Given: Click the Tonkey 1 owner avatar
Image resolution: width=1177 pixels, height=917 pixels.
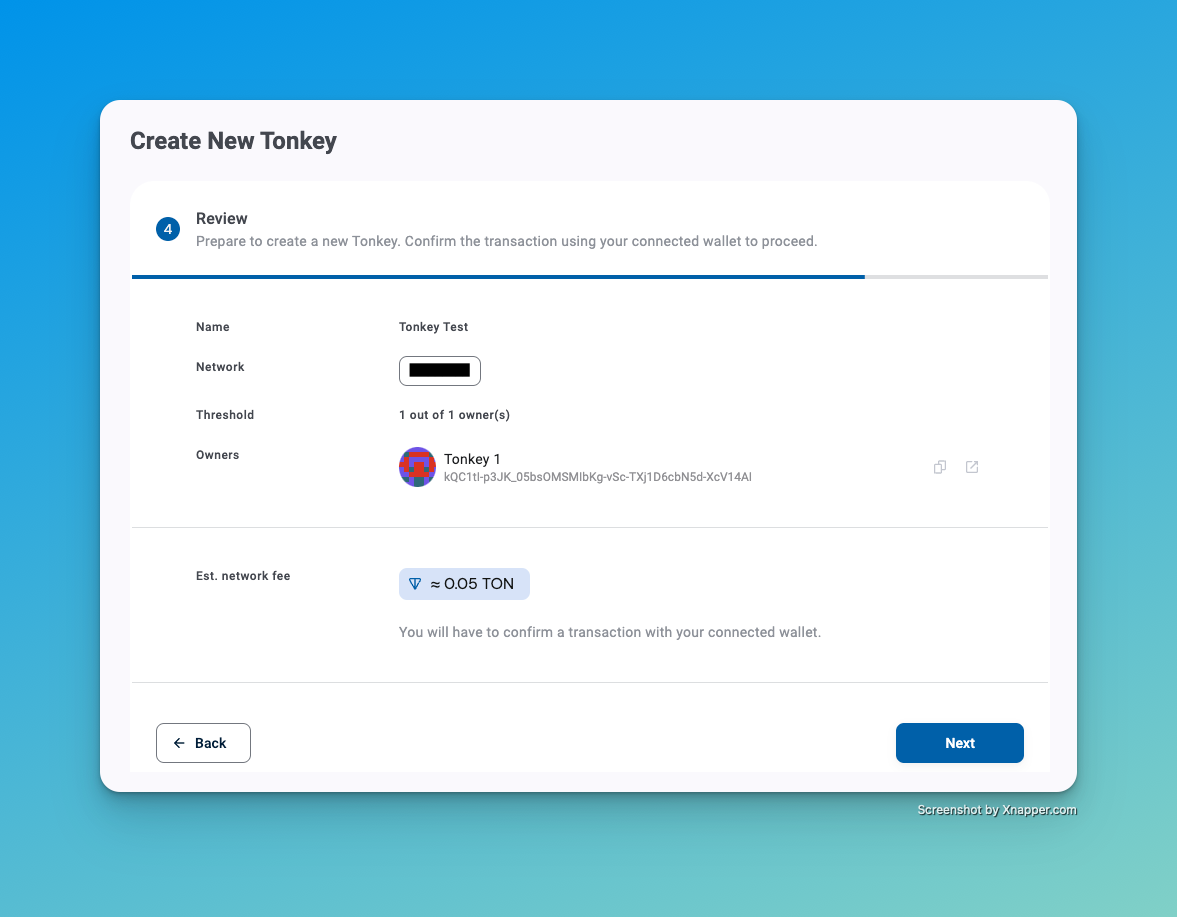Looking at the screenshot, I should 417,467.
